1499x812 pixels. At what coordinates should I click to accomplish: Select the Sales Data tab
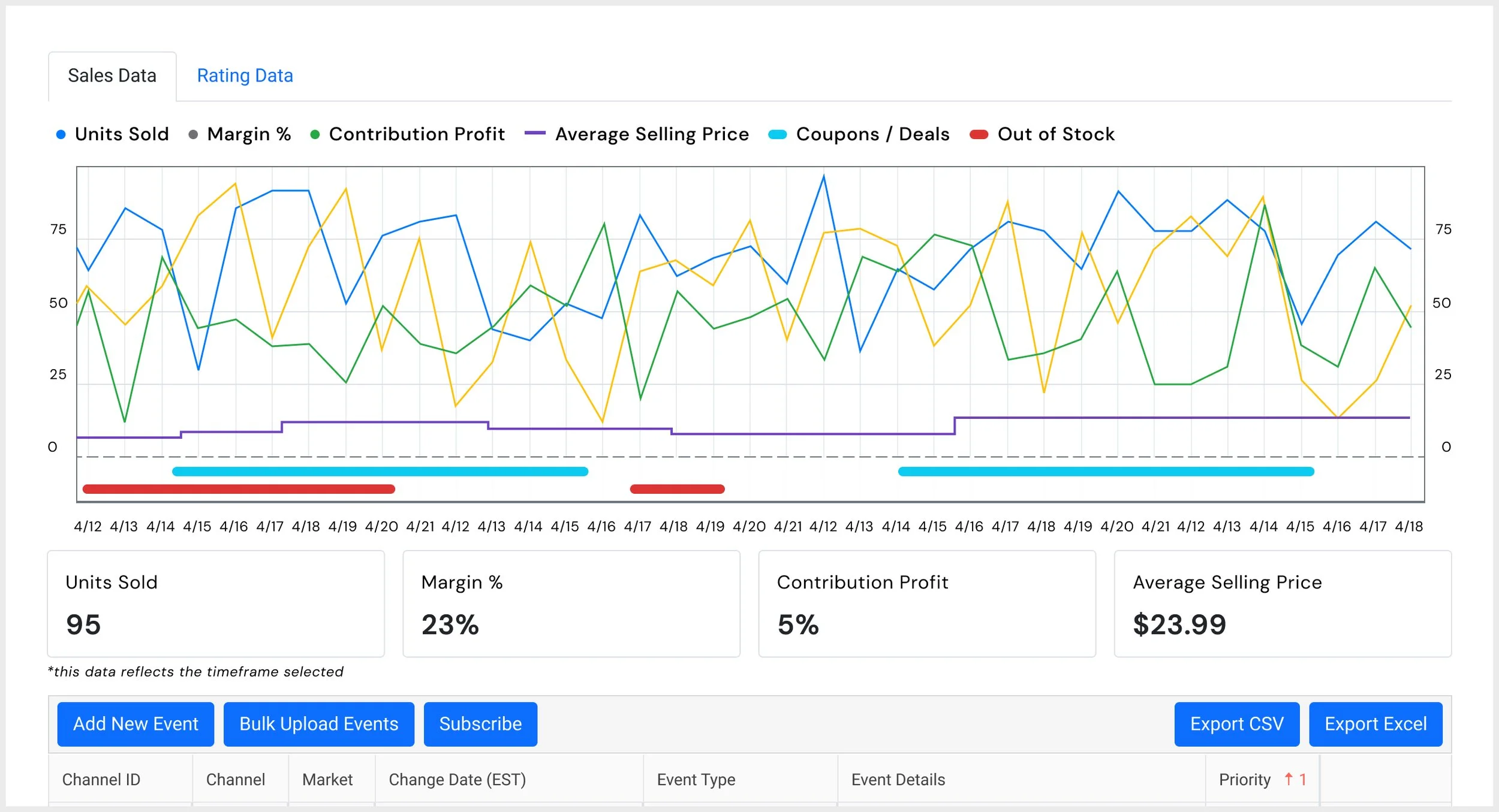[112, 76]
